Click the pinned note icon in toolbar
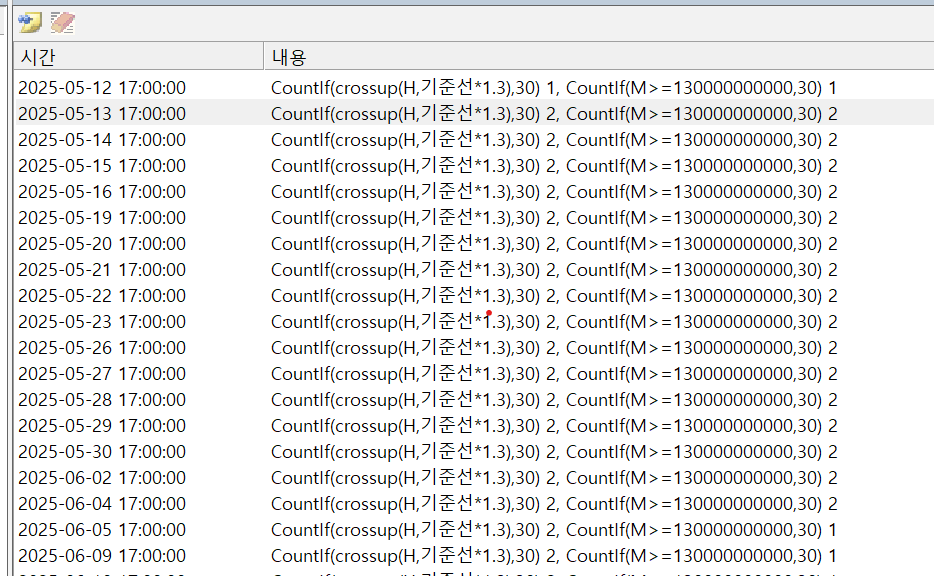 [30, 22]
